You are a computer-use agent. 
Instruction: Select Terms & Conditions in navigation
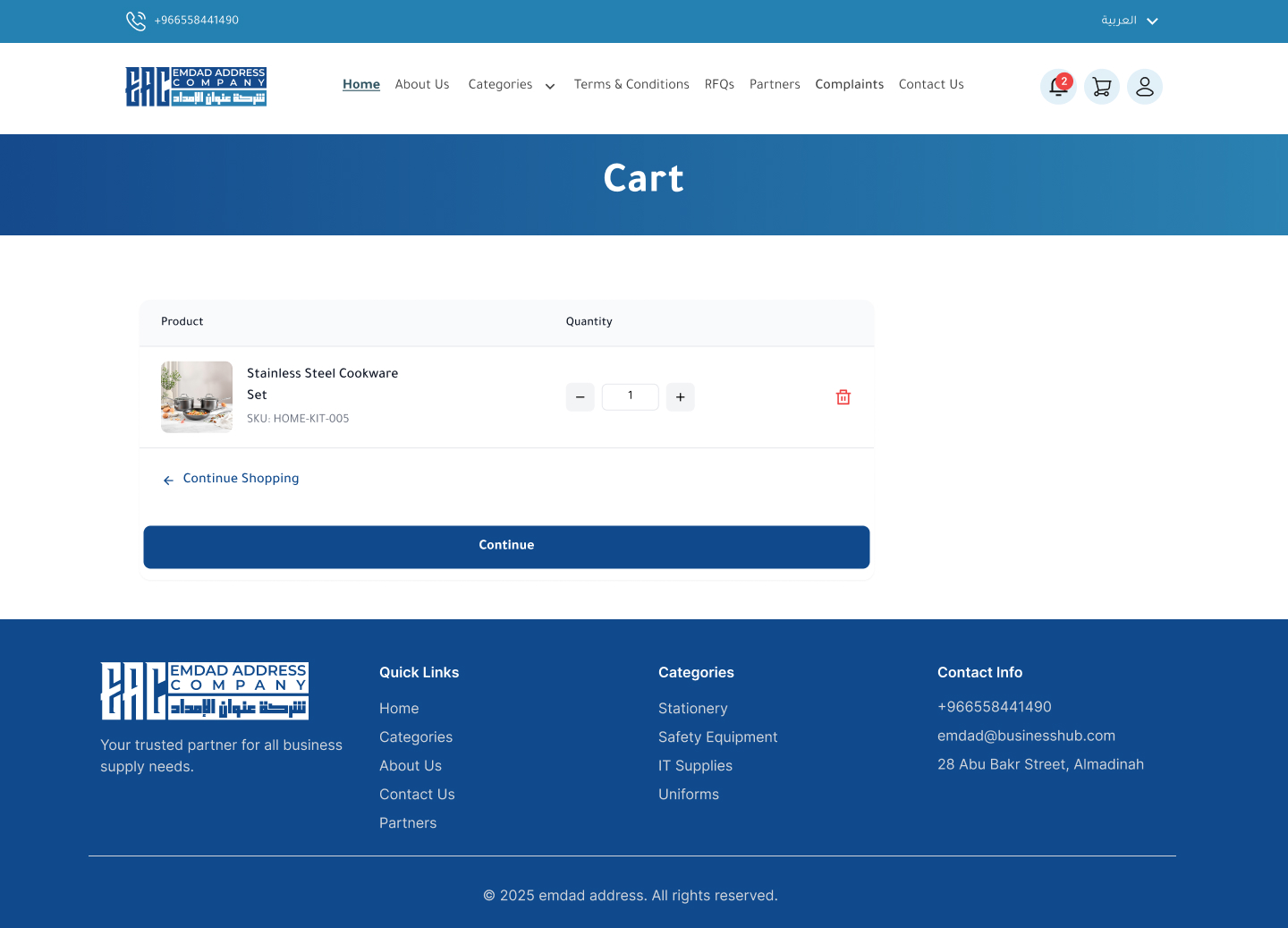[631, 85]
